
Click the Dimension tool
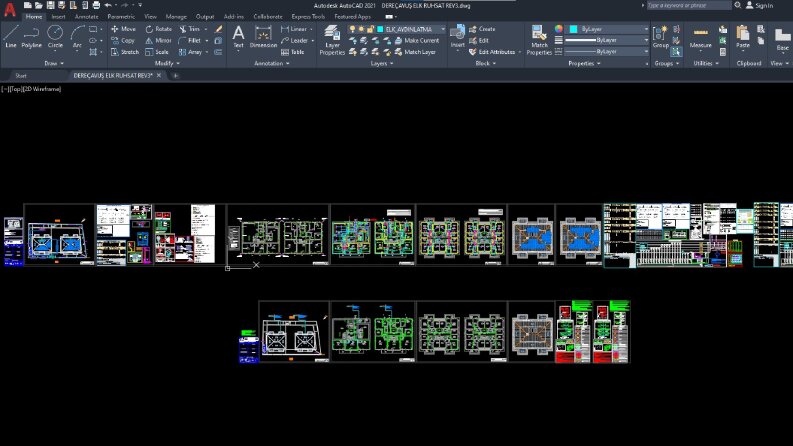(263, 36)
